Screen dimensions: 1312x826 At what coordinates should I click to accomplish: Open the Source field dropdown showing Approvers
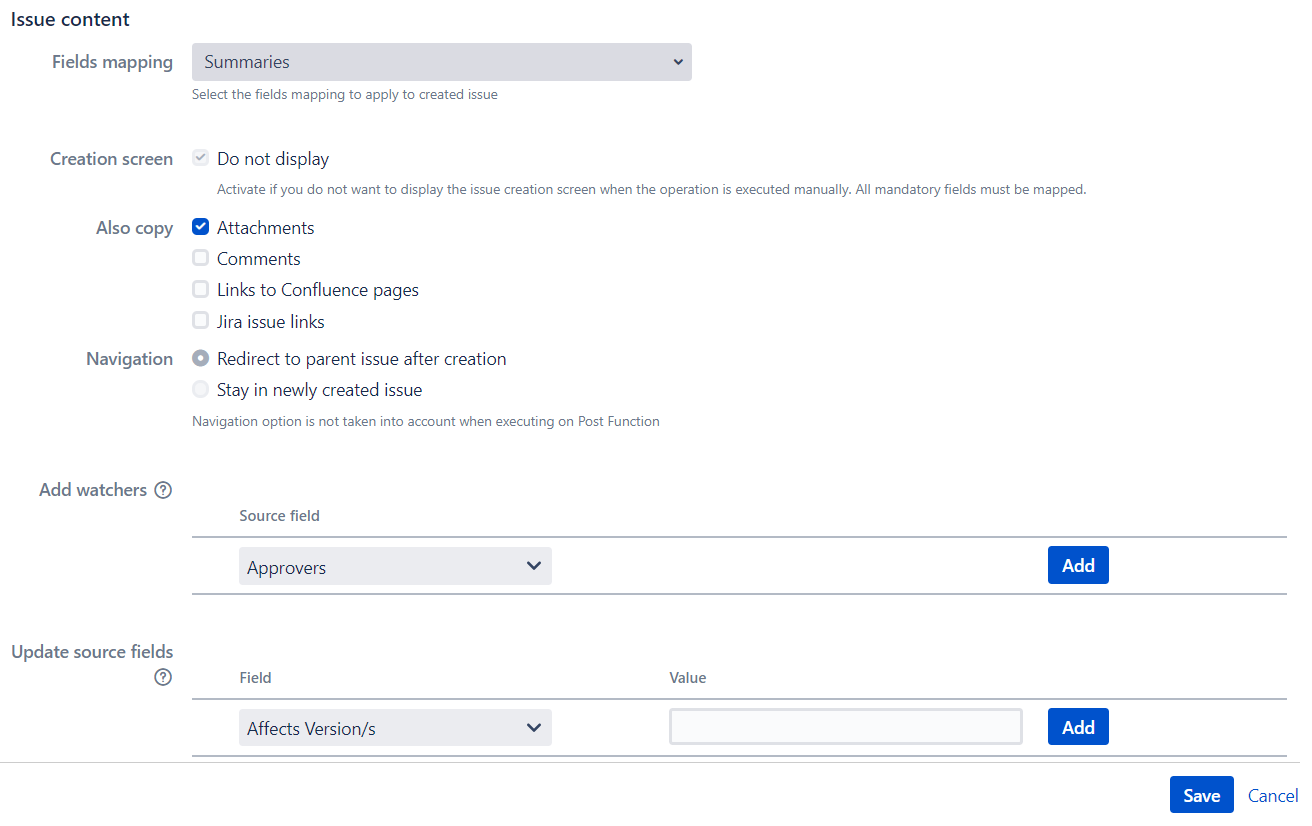(395, 566)
